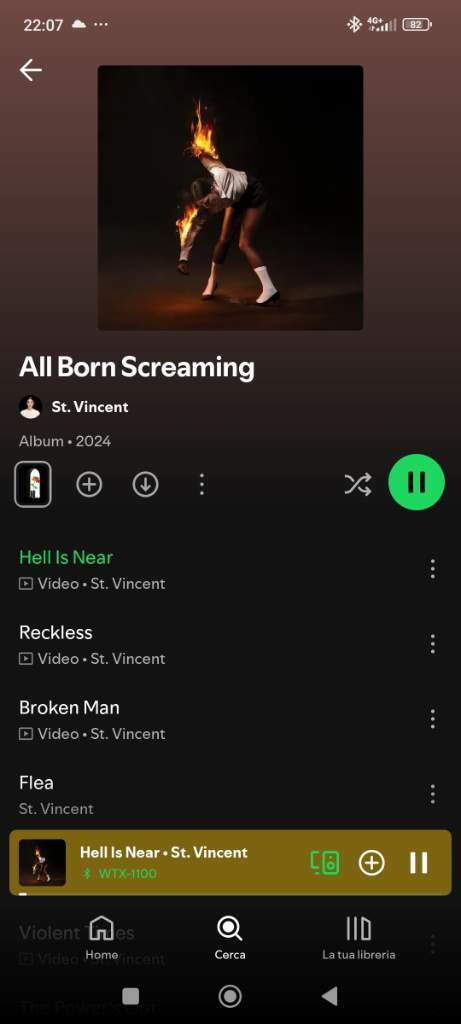The width and height of the screenshot is (461, 1024).
Task: Download the All Born Screaming album
Action: 146,485
